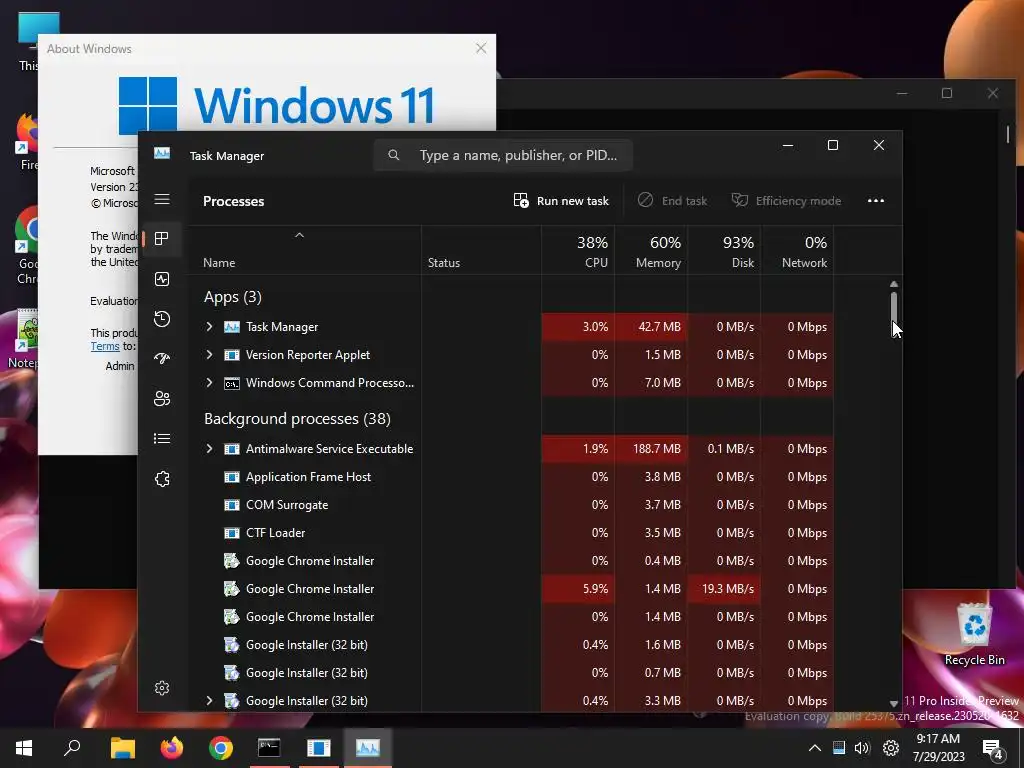
Task: Expand the Windows Command Processor row
Action: [x=209, y=383]
